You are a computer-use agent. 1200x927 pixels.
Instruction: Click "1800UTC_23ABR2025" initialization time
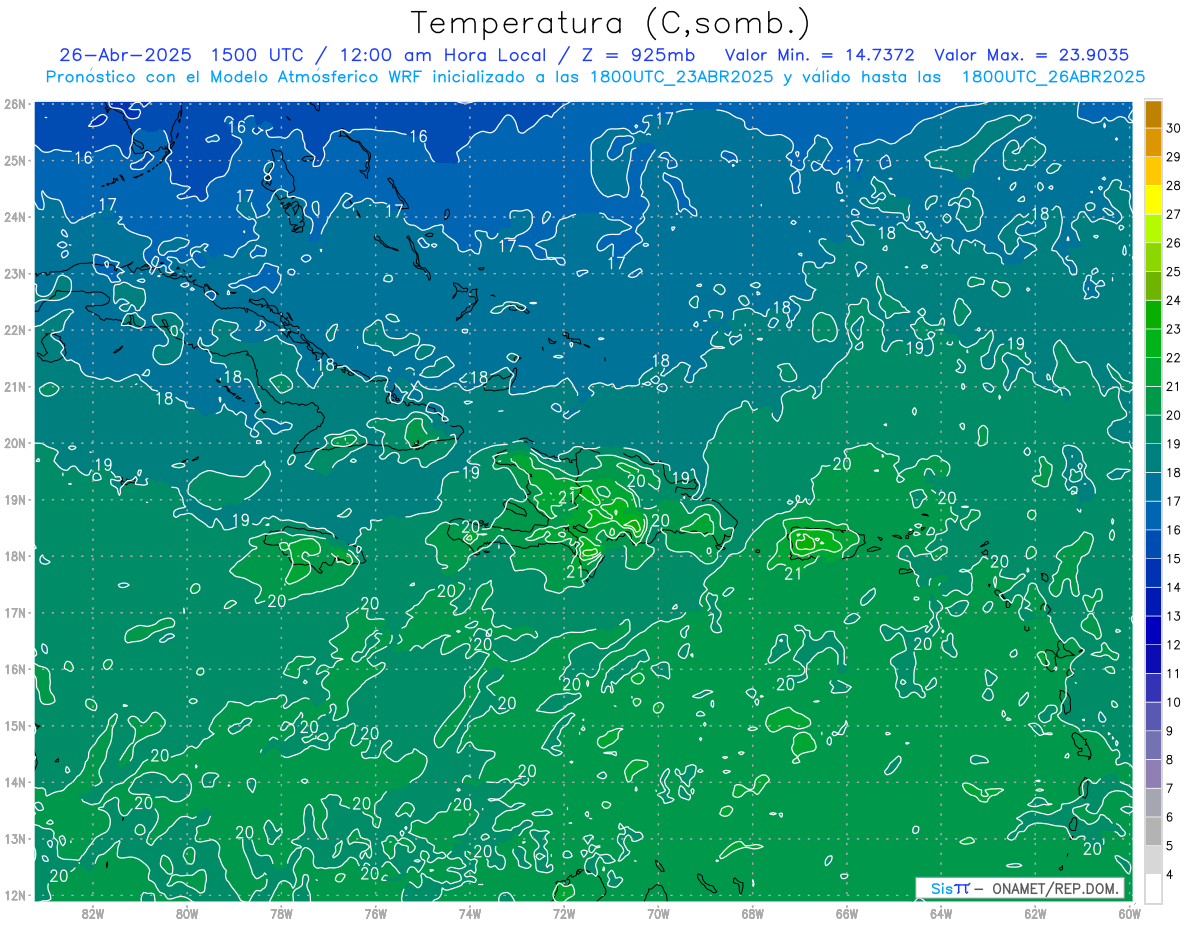679,77
